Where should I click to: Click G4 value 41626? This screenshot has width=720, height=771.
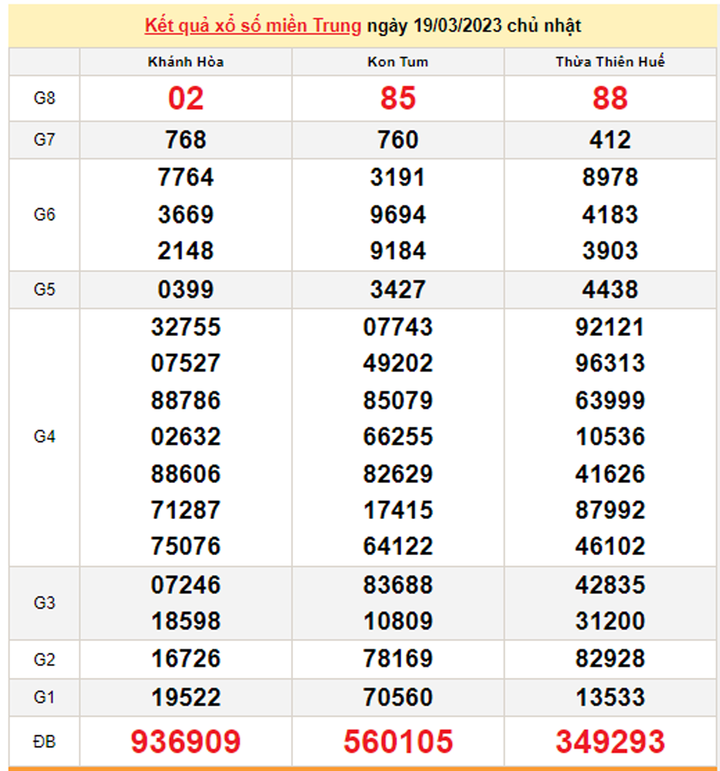(x=610, y=474)
